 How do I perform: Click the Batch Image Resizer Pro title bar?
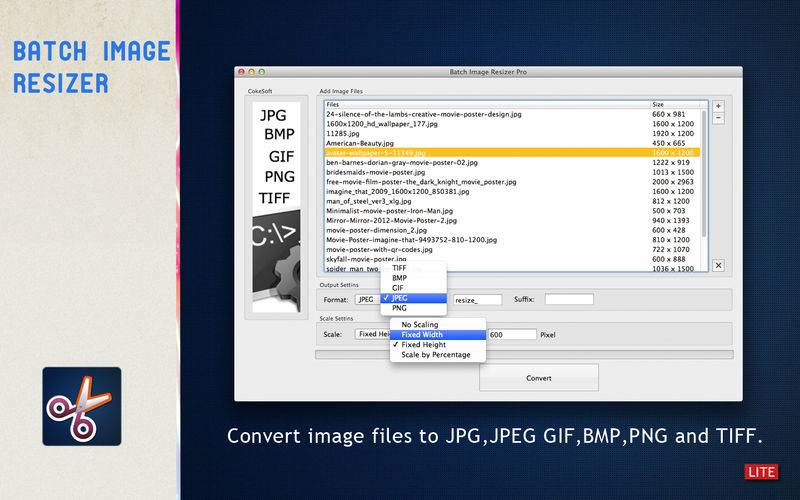[x=488, y=72]
